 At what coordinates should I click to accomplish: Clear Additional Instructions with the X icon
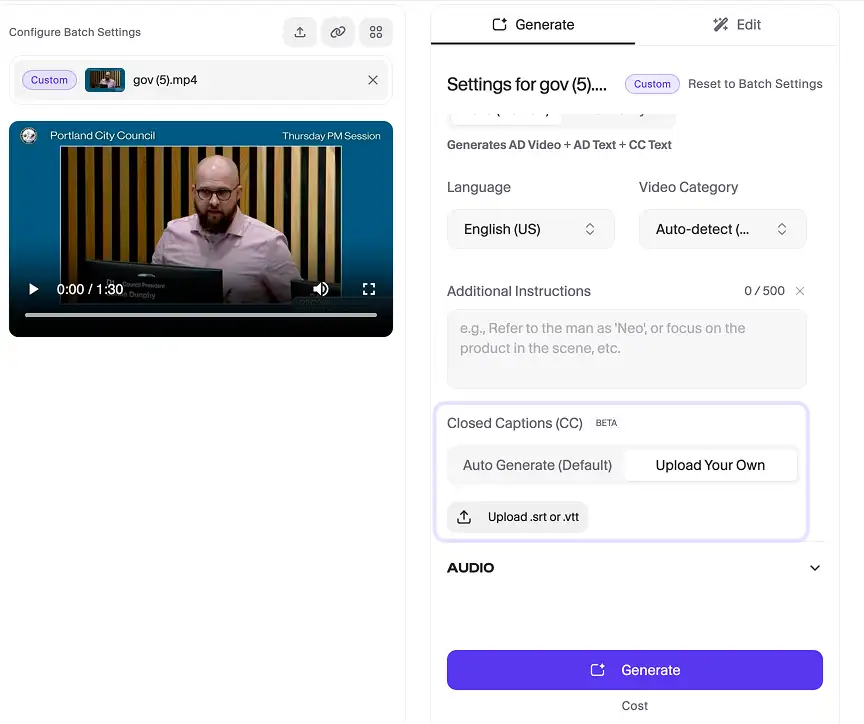click(x=800, y=291)
